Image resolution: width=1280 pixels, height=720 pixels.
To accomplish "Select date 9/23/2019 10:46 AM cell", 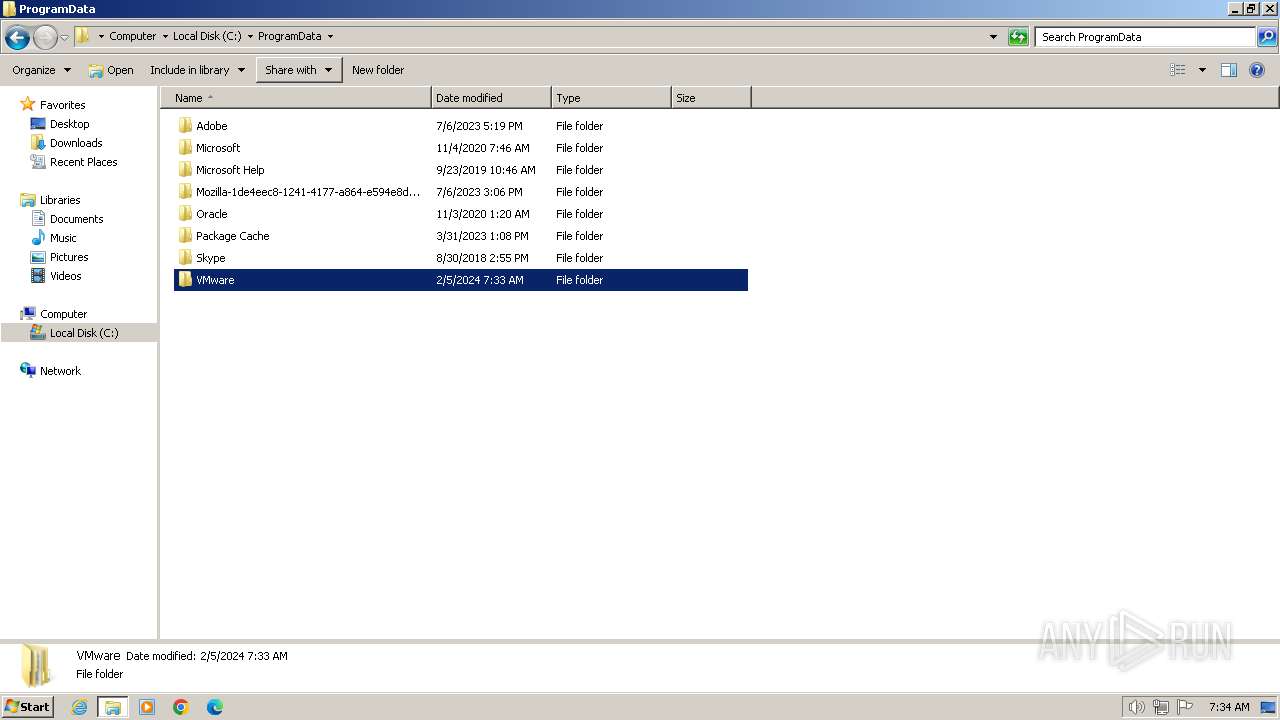I will coord(486,170).
